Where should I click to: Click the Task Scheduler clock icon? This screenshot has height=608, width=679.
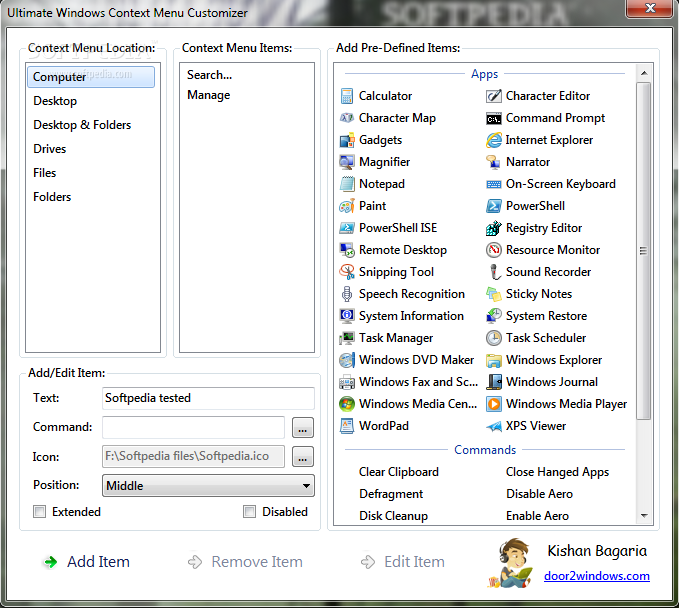(x=494, y=338)
